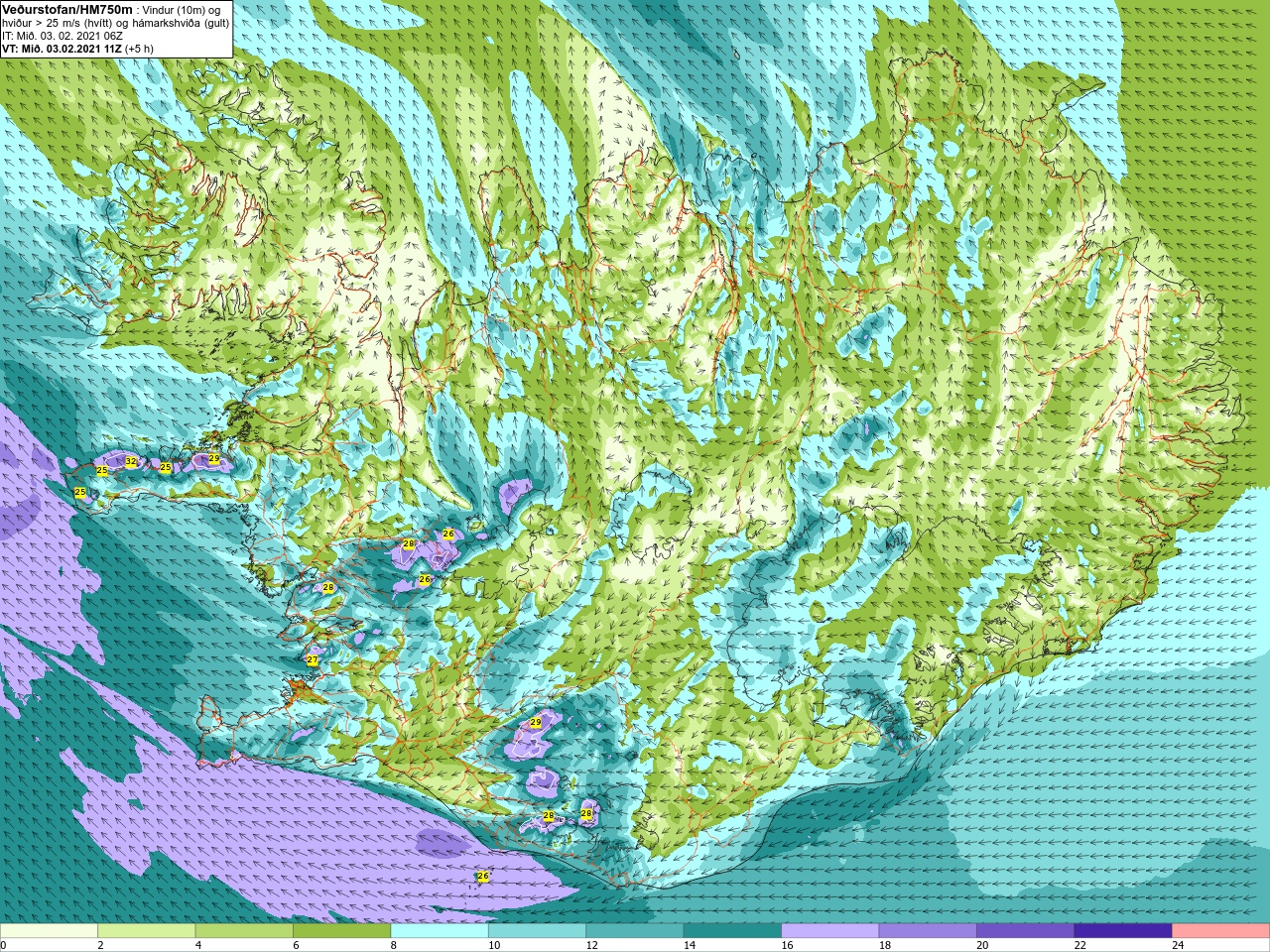Screen dimensions: 1270x952
Task: Click the yellow gust marker labeled 27
Action: pyautogui.click(x=312, y=659)
